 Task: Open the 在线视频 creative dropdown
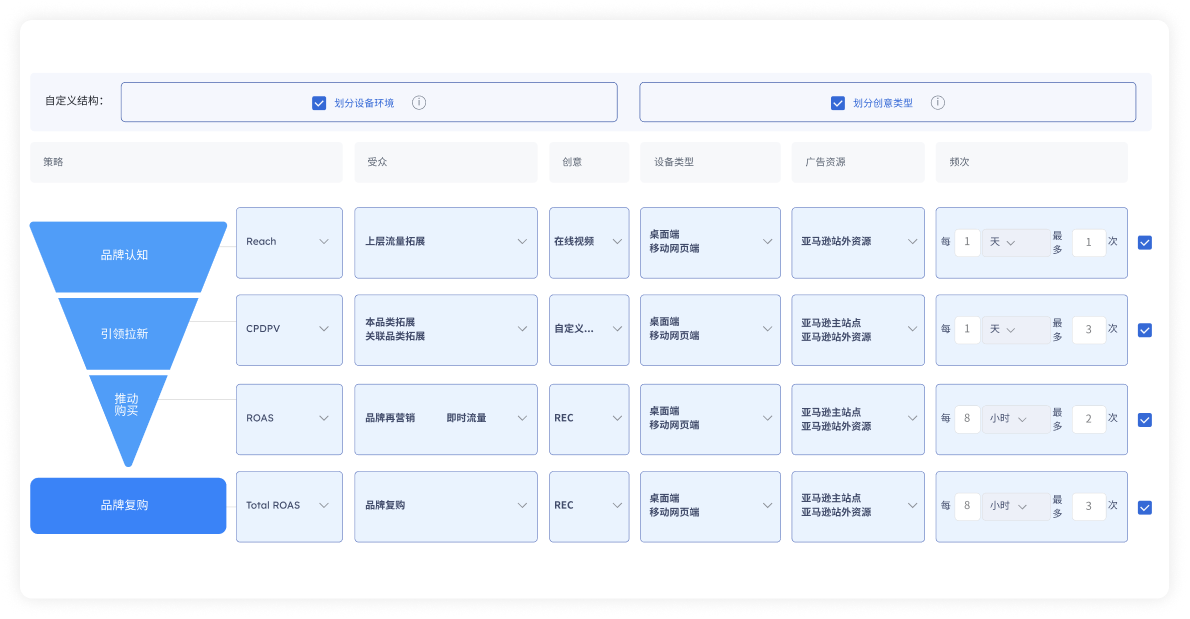click(x=588, y=242)
